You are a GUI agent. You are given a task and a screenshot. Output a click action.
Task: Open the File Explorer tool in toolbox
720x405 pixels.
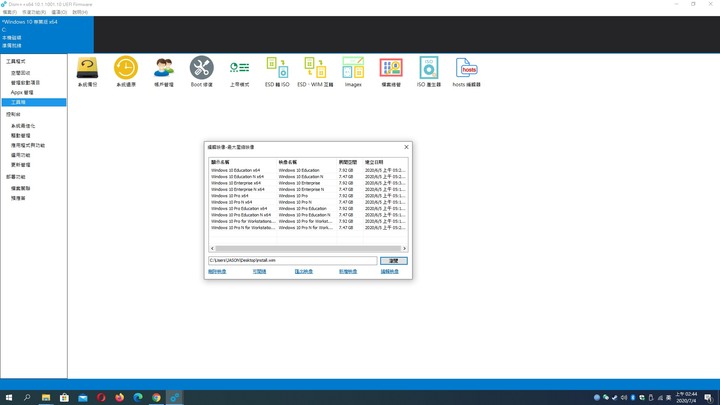pyautogui.click(x=391, y=72)
